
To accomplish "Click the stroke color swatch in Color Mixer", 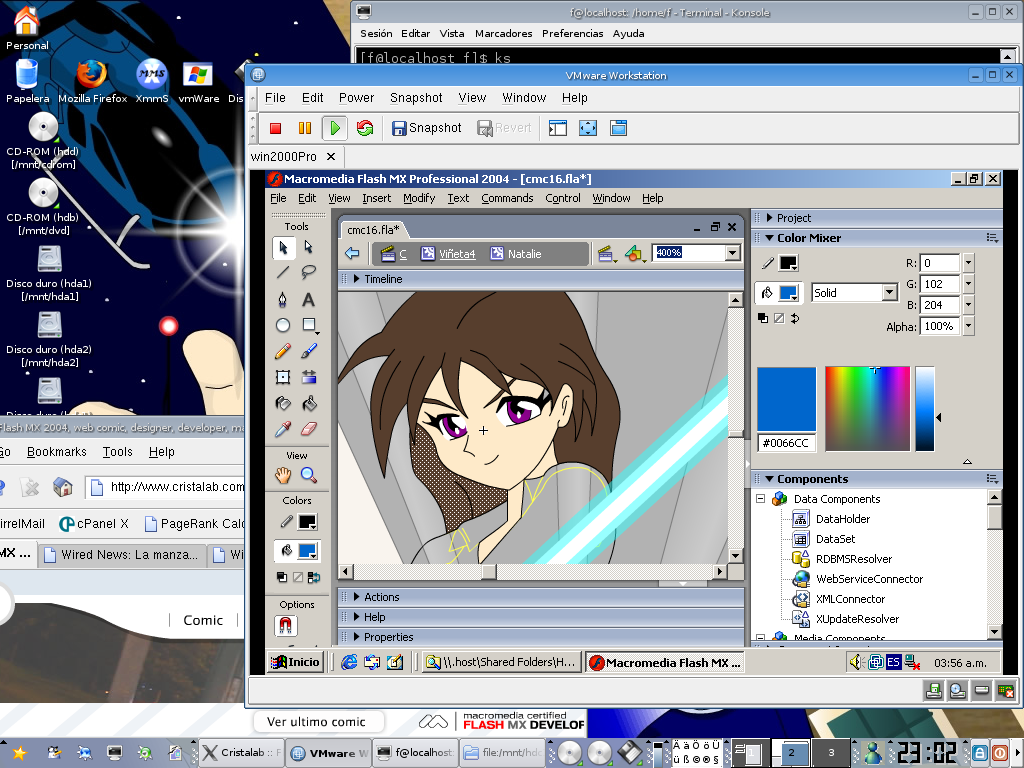I will click(x=789, y=263).
